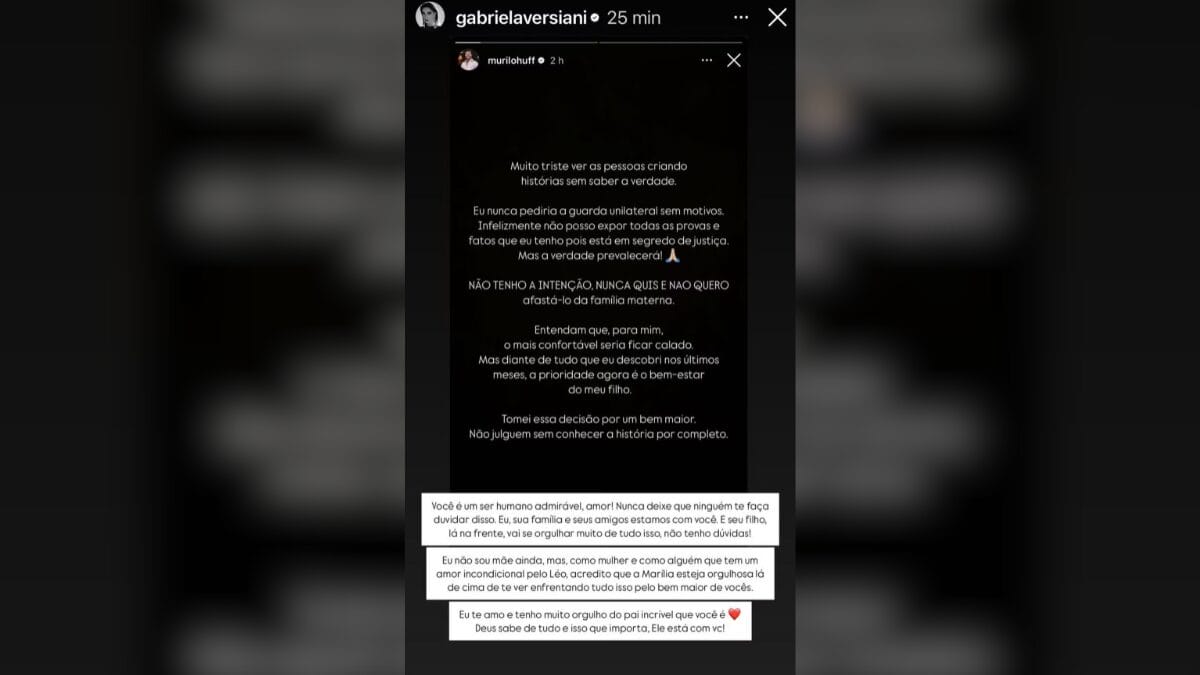The width and height of the screenshot is (1200, 675).
Task: Click the verified badge beside murilohuff
Action: [x=542, y=61]
